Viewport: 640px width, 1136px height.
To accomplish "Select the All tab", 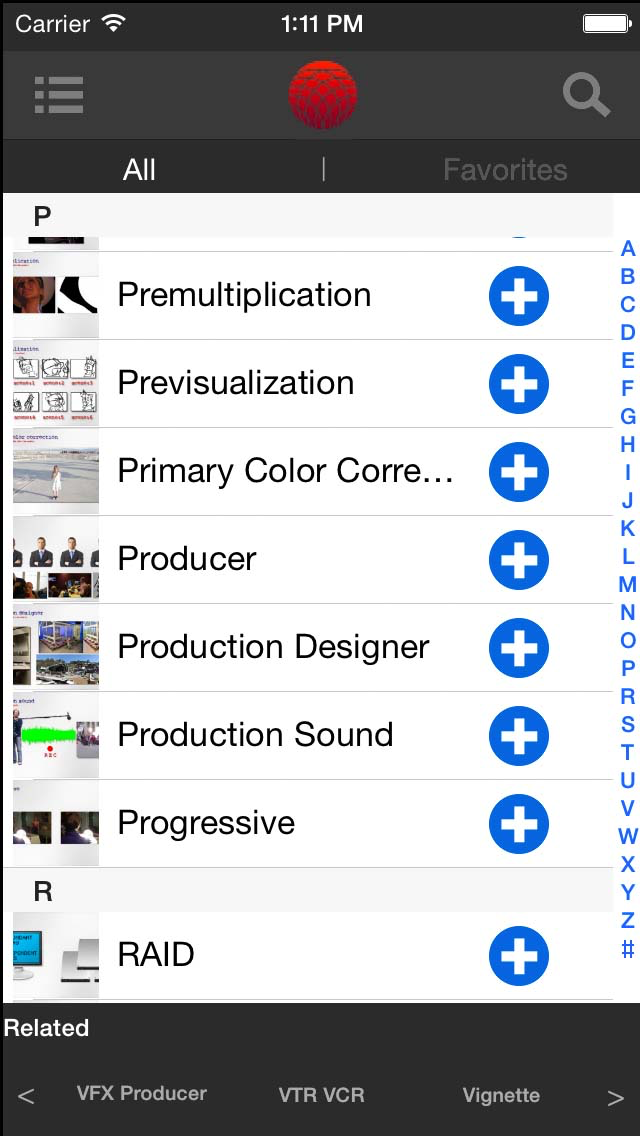I will pos(139,170).
